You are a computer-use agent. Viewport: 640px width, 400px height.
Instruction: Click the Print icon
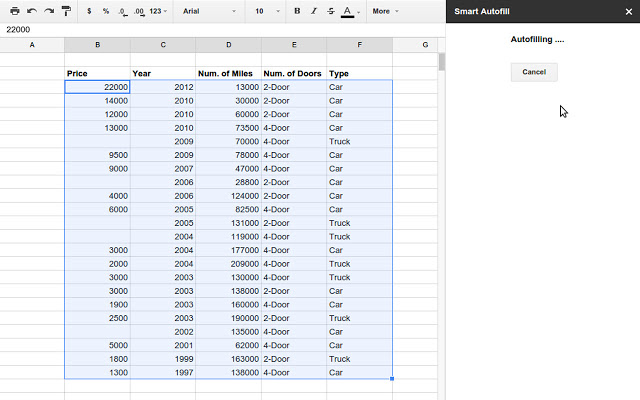[x=15, y=11]
